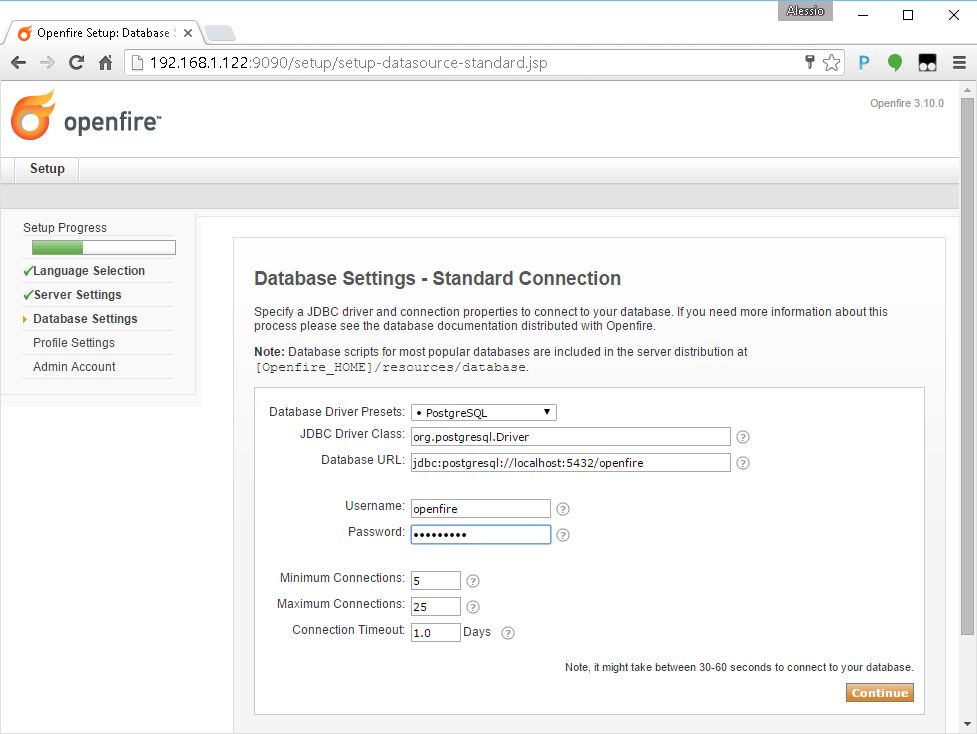Viewport: 977px width, 734px height.
Task: Click help icon next to JDBC Driver Class
Action: click(742, 437)
